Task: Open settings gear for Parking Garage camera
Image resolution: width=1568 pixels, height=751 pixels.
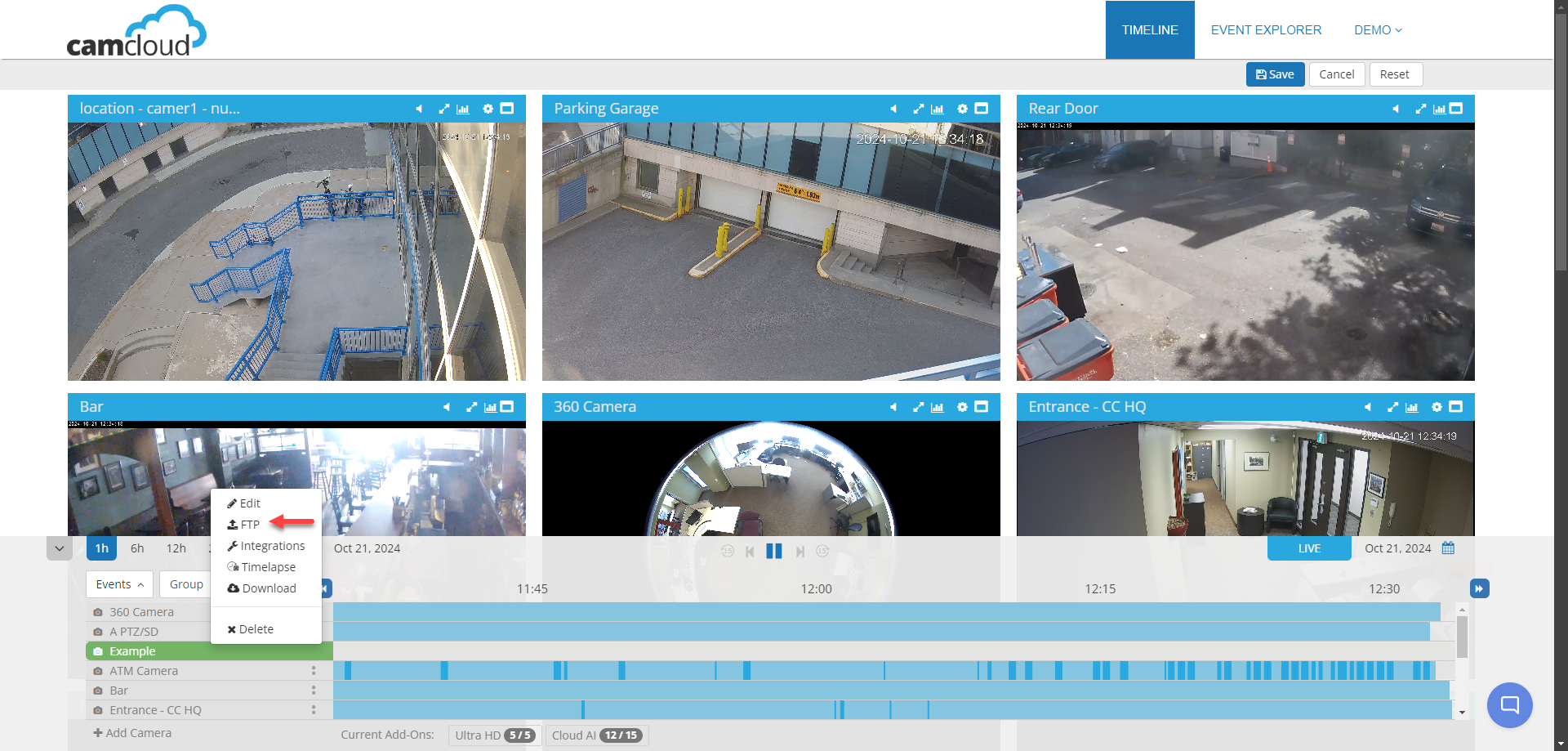Action: [962, 109]
